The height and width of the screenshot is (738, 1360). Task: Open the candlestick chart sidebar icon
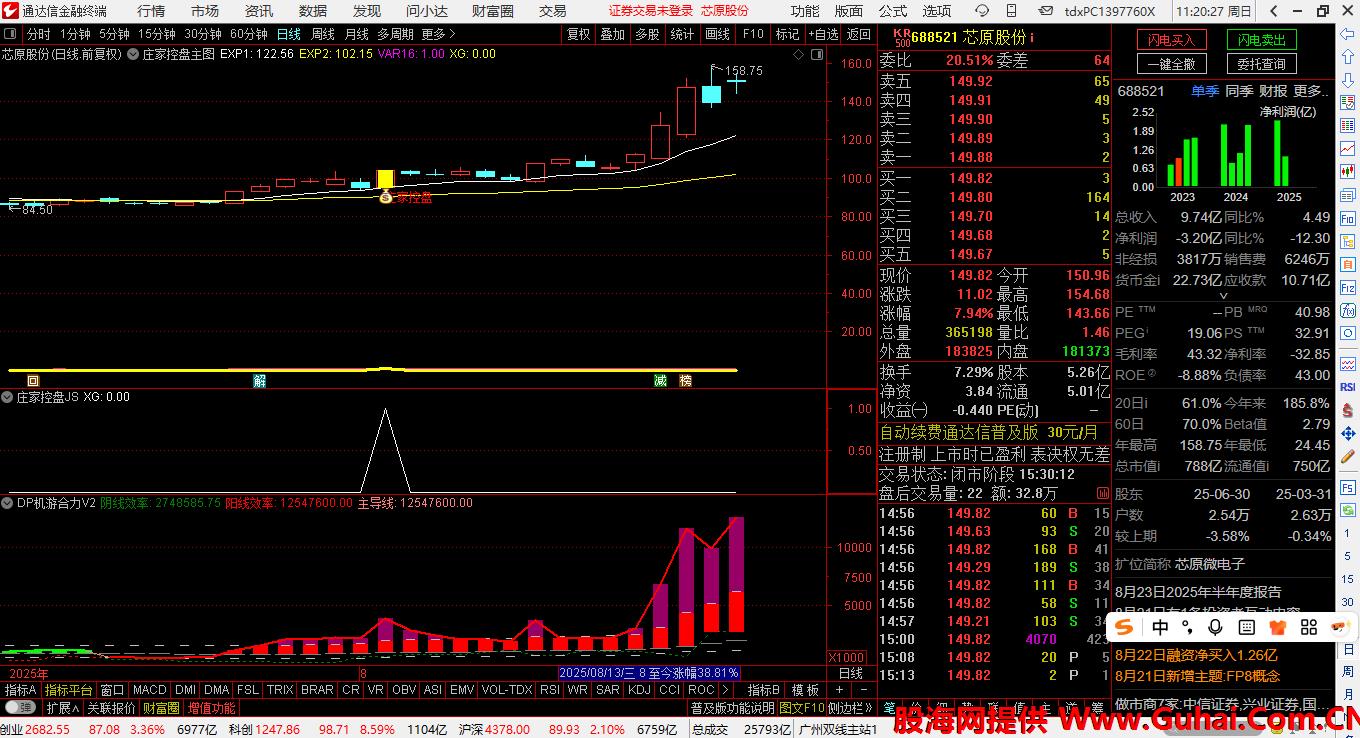pos(1347,172)
